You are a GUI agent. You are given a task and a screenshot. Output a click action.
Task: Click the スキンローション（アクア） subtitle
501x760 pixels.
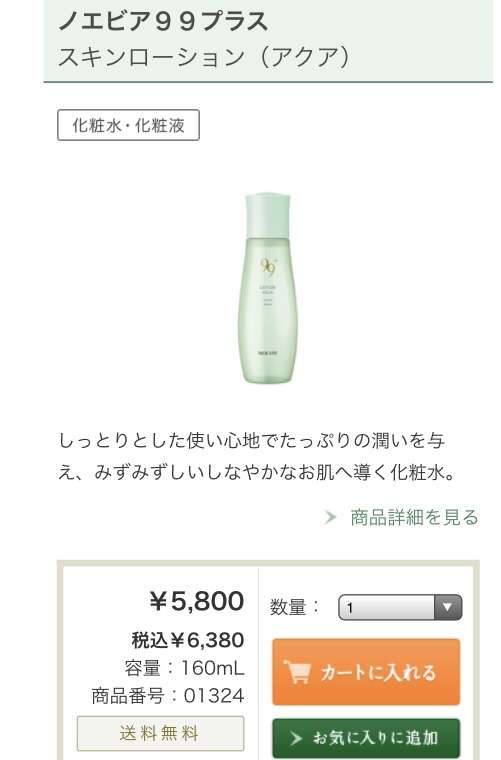click(x=204, y=57)
